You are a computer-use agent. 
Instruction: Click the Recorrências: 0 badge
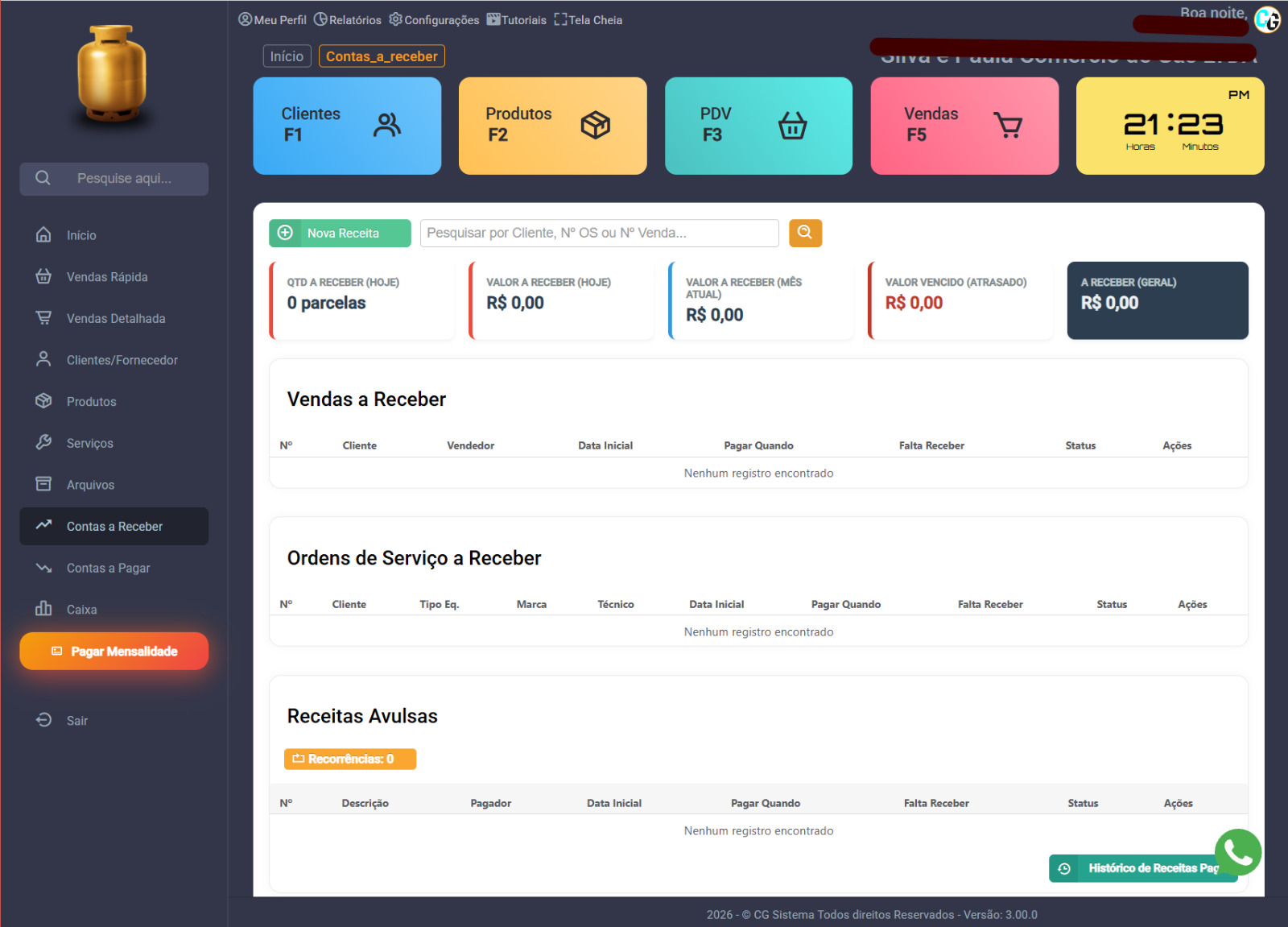[350, 759]
